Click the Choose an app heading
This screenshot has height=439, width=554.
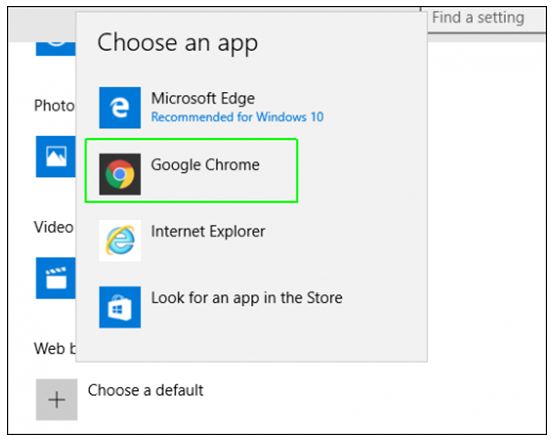point(177,43)
